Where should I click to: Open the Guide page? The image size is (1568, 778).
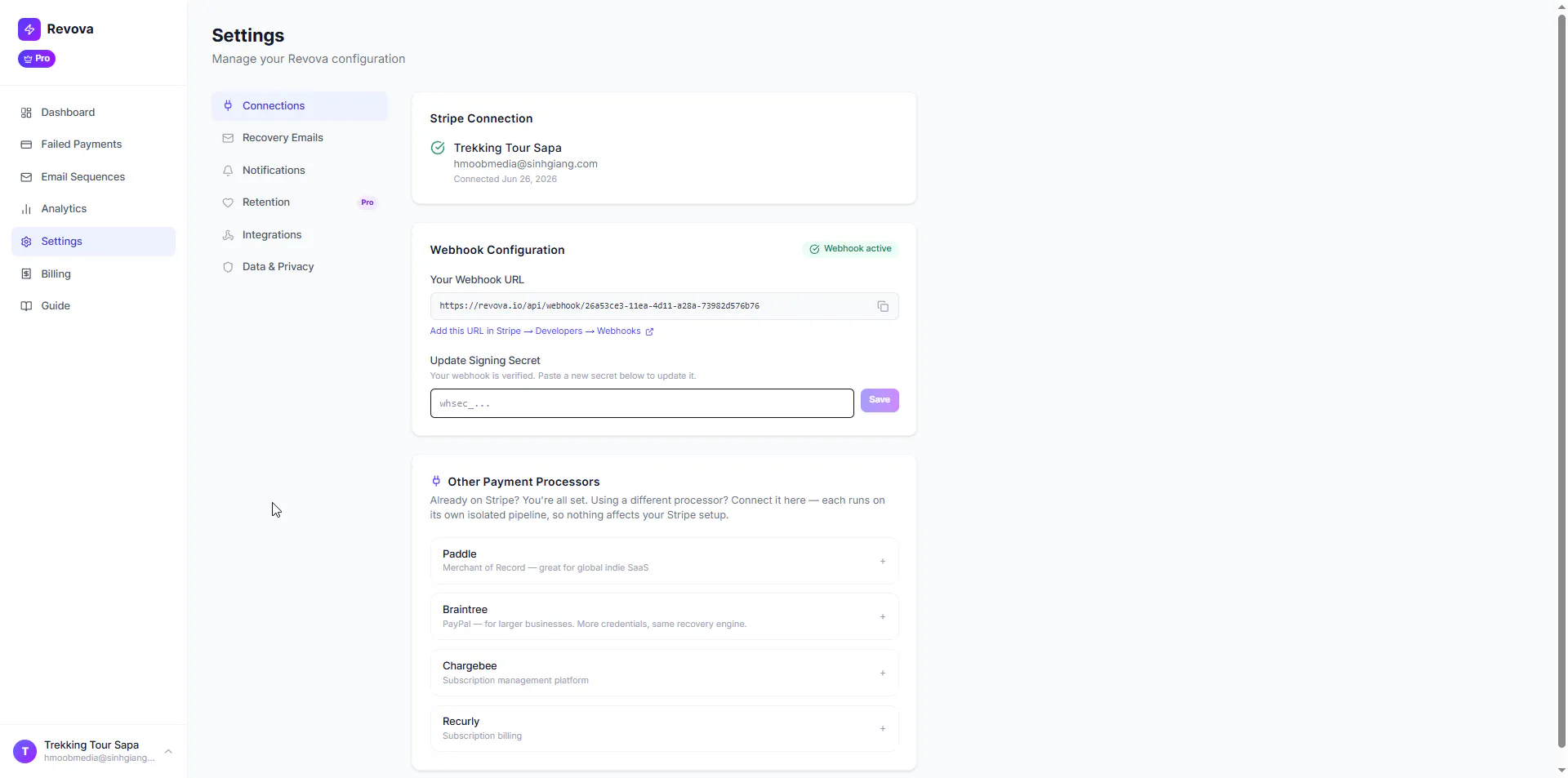pos(93,306)
